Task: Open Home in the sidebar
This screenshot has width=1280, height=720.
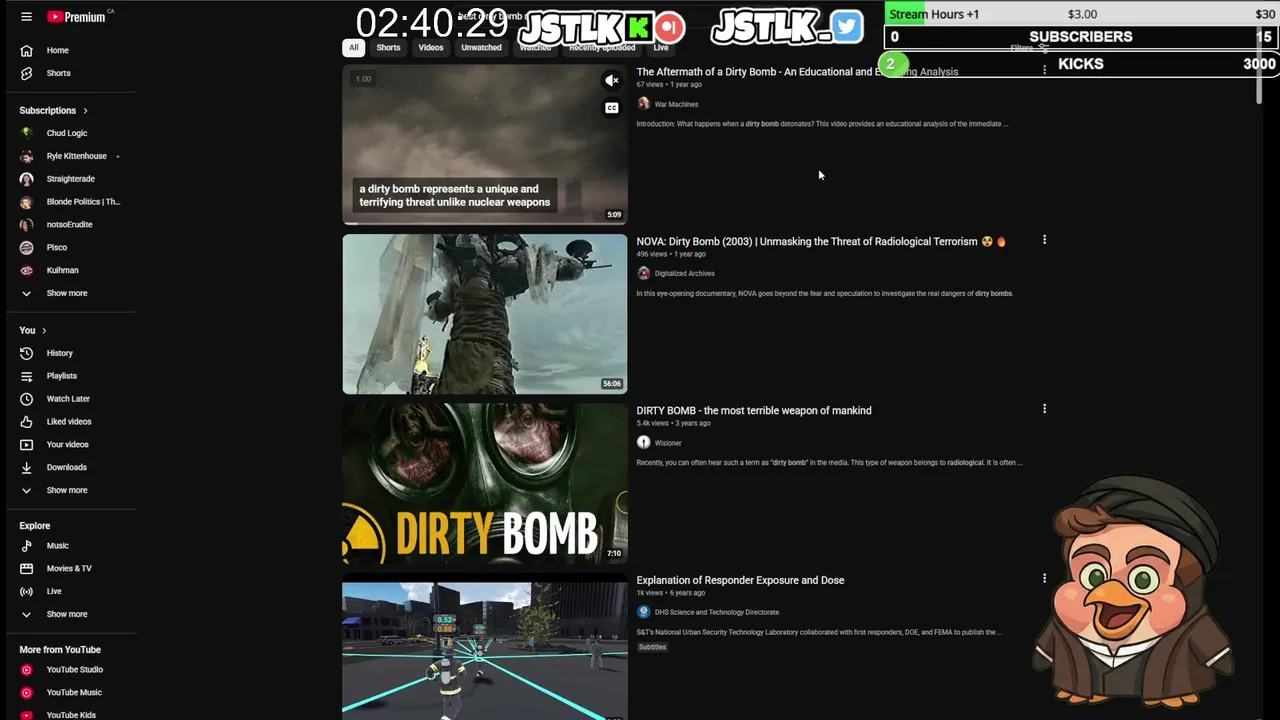Action: (57, 50)
